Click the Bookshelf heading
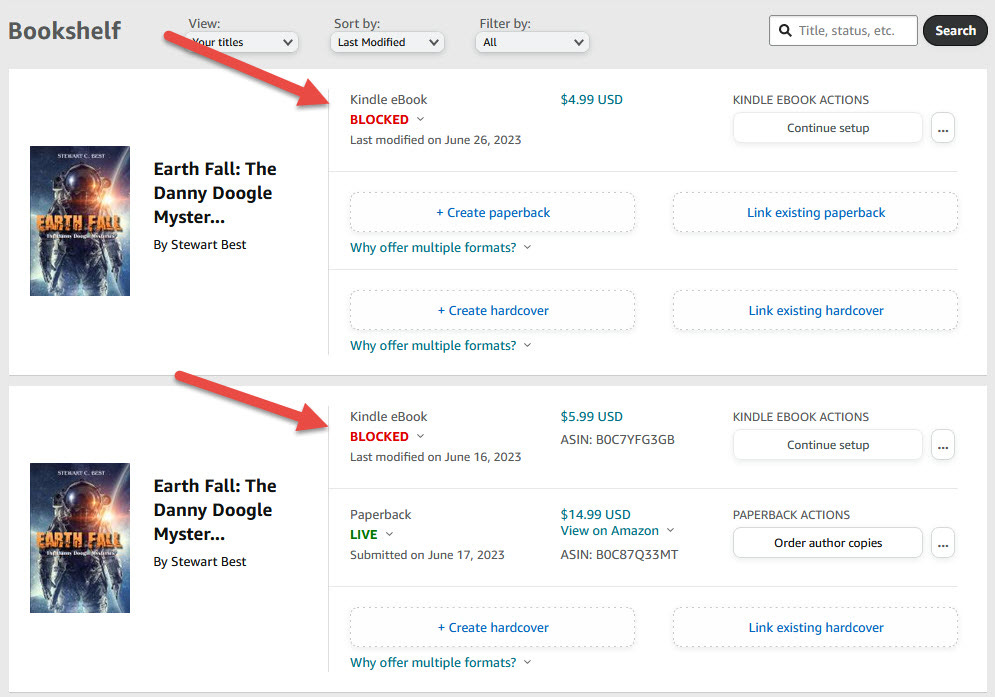This screenshot has height=697, width=995. coord(65,30)
